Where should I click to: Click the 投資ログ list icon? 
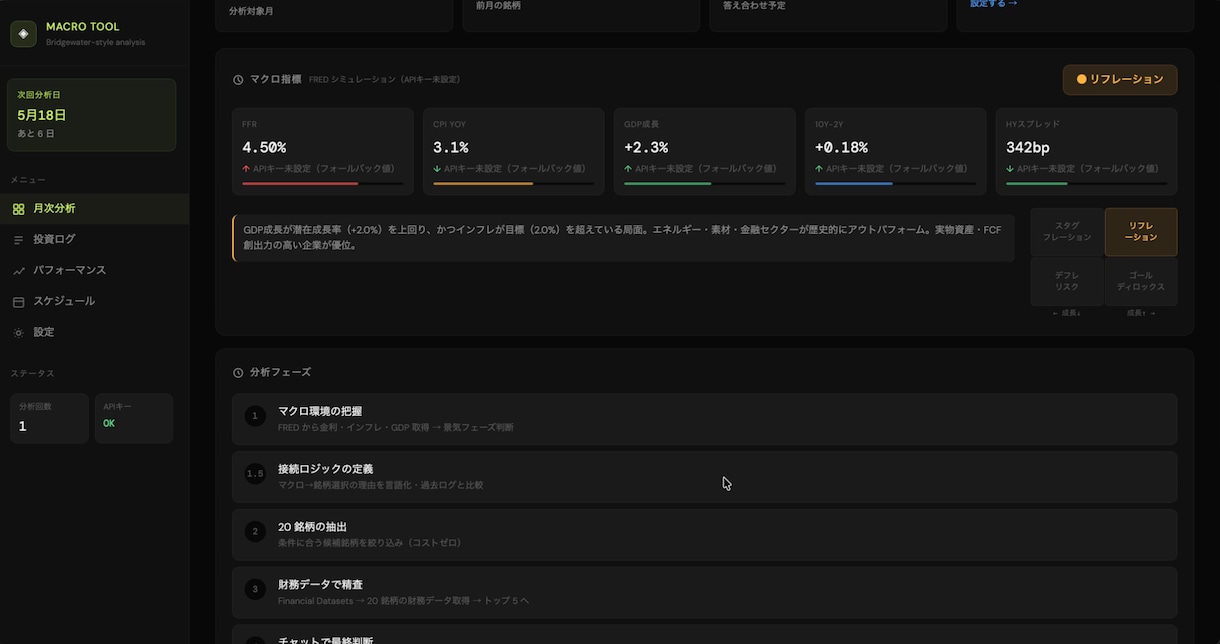(x=18, y=240)
